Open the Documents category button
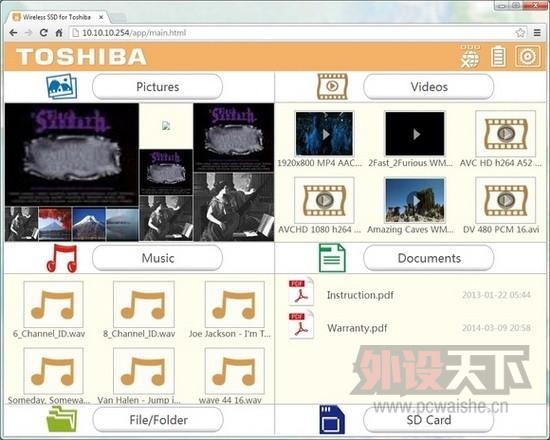550x440 pixels. [429, 258]
